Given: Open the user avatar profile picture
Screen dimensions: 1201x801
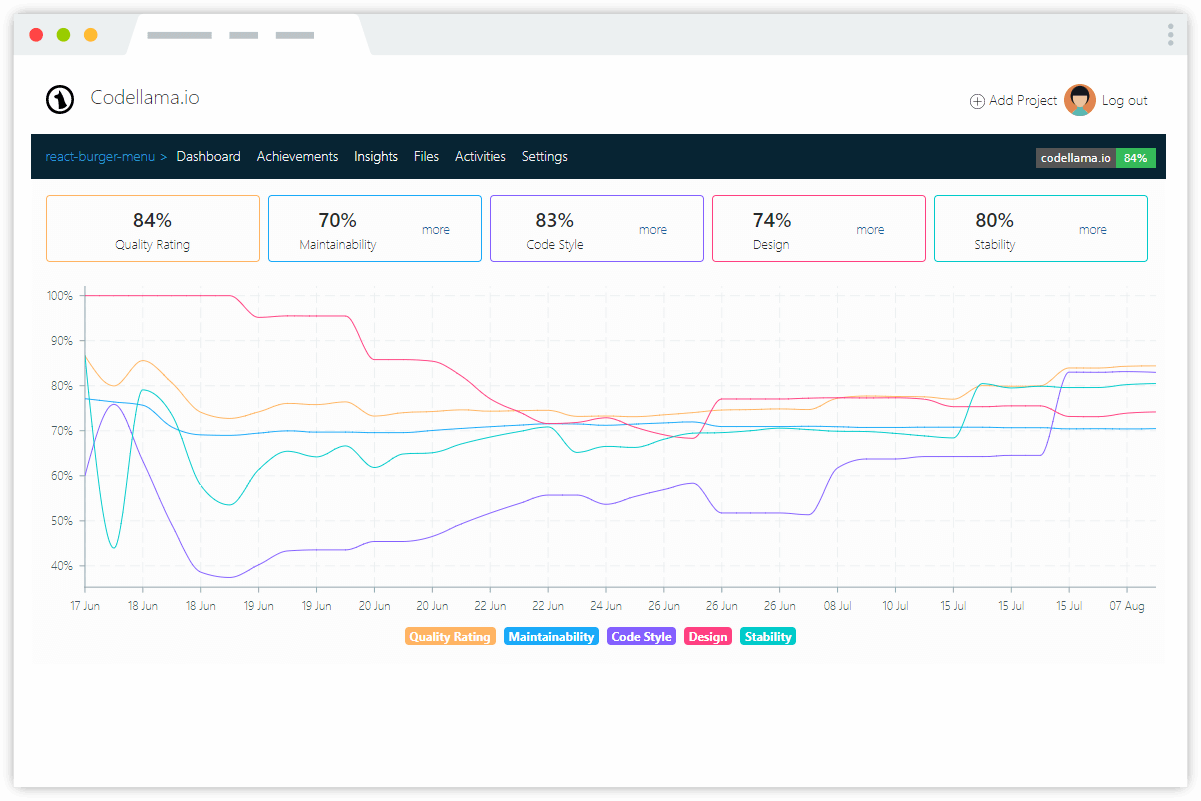Looking at the screenshot, I should point(1080,100).
